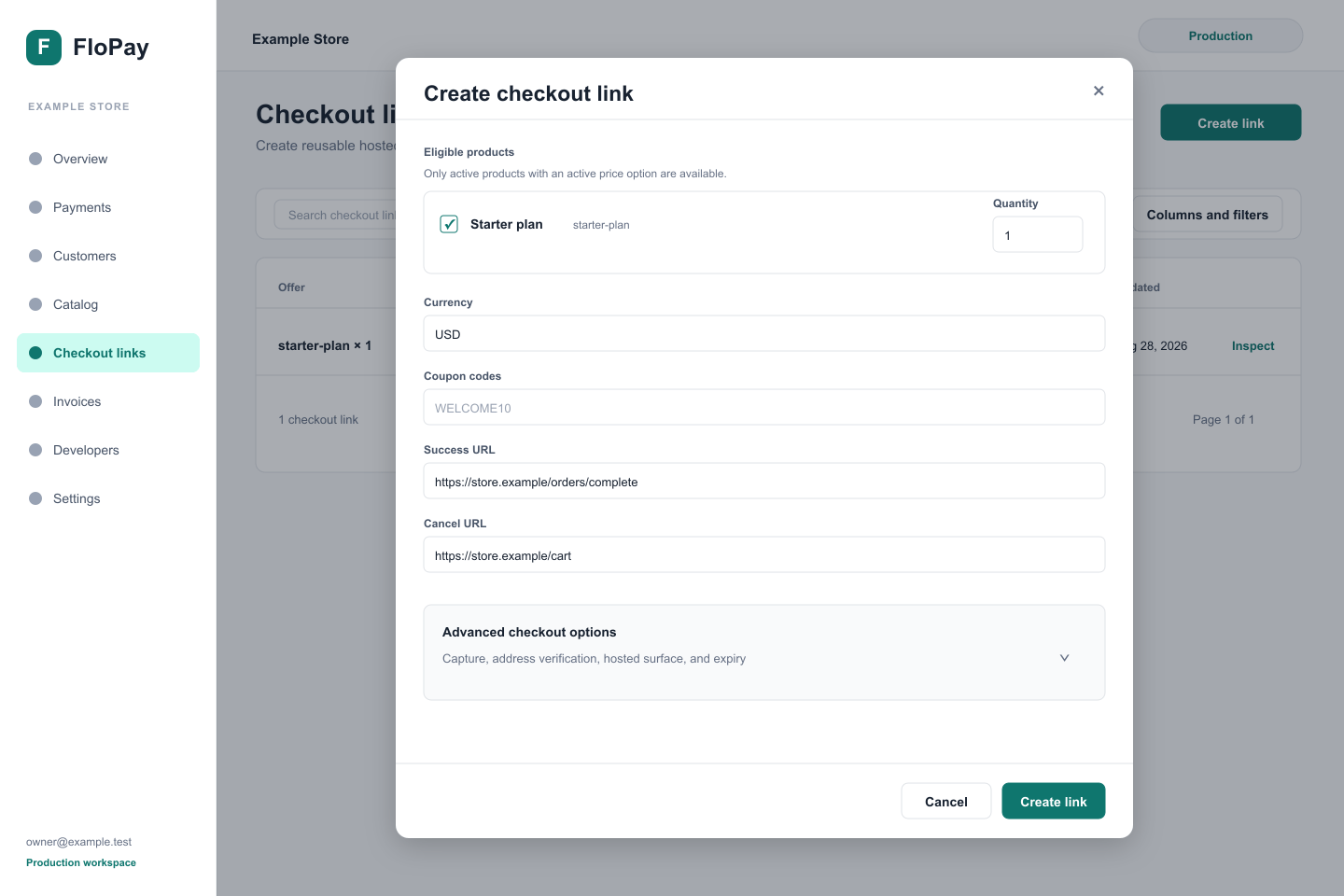
Task: Click the Customers sidebar bullet icon
Action: pyautogui.click(x=35, y=256)
